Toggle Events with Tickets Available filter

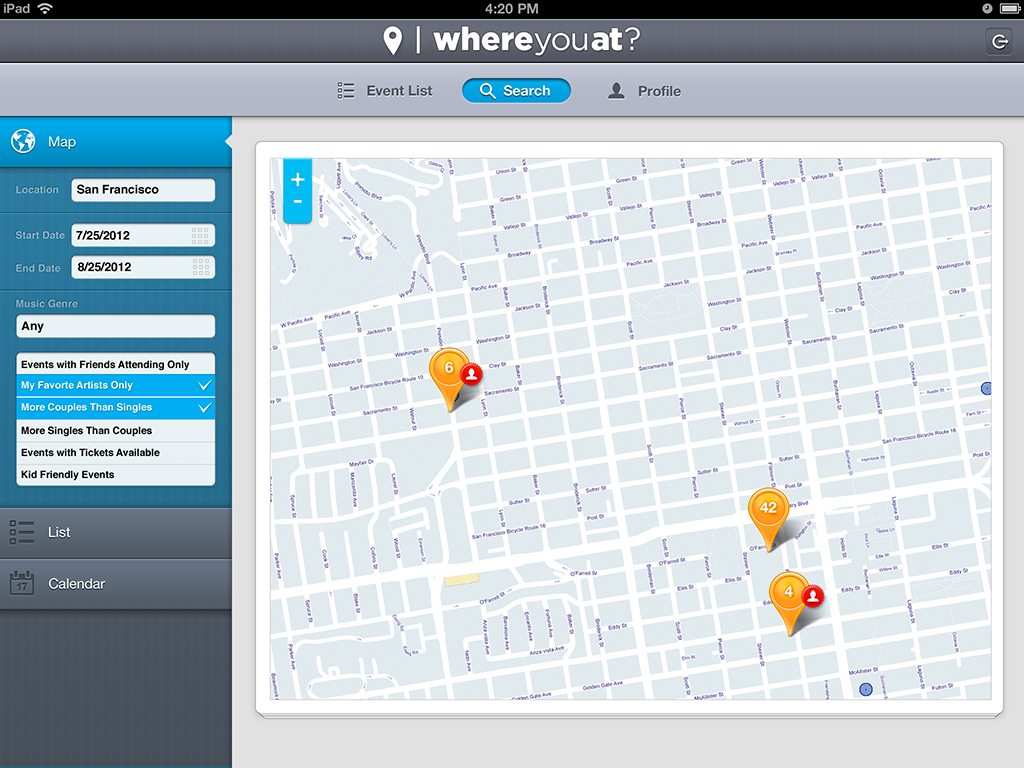(x=116, y=453)
